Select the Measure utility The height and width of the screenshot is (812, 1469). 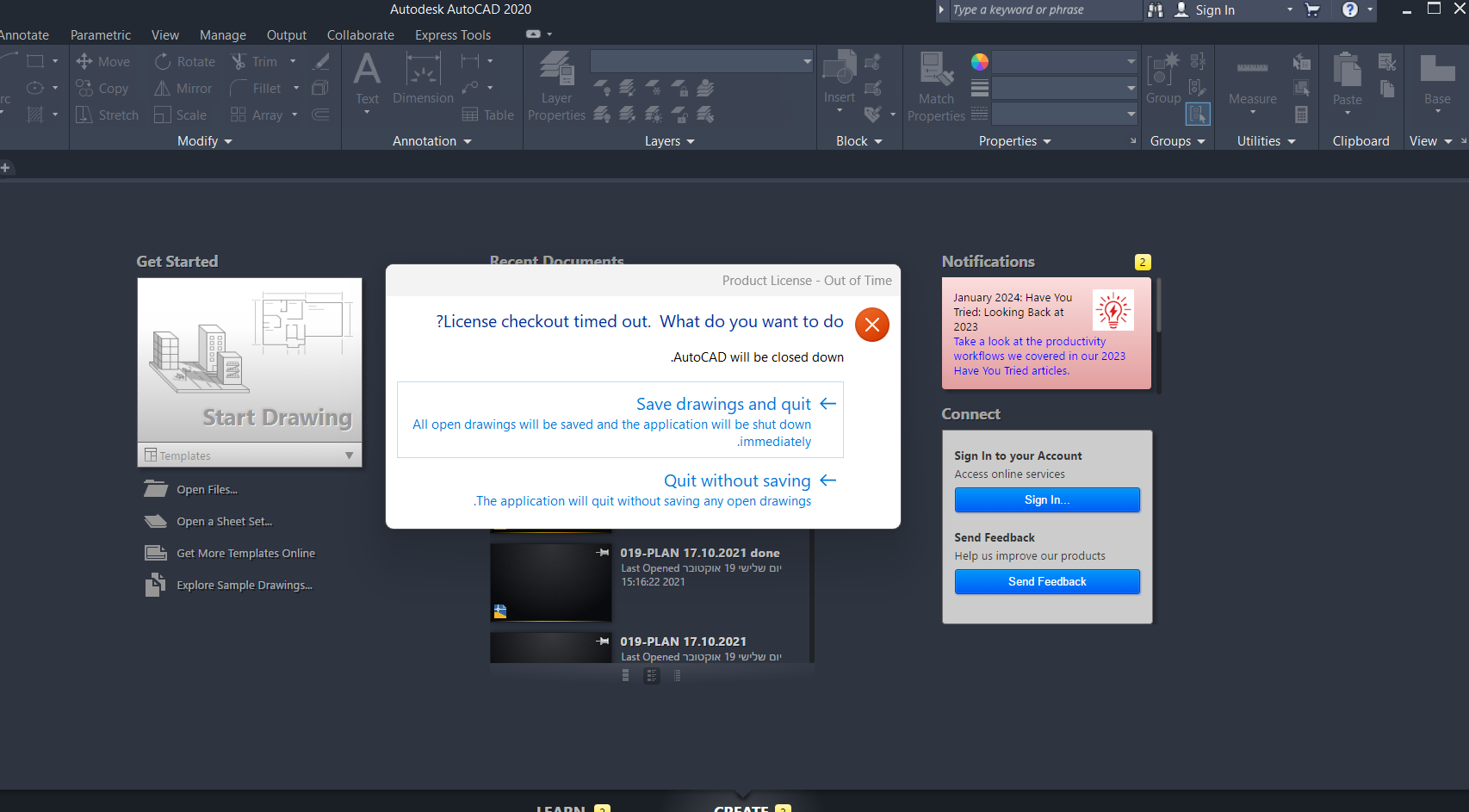(x=1252, y=83)
